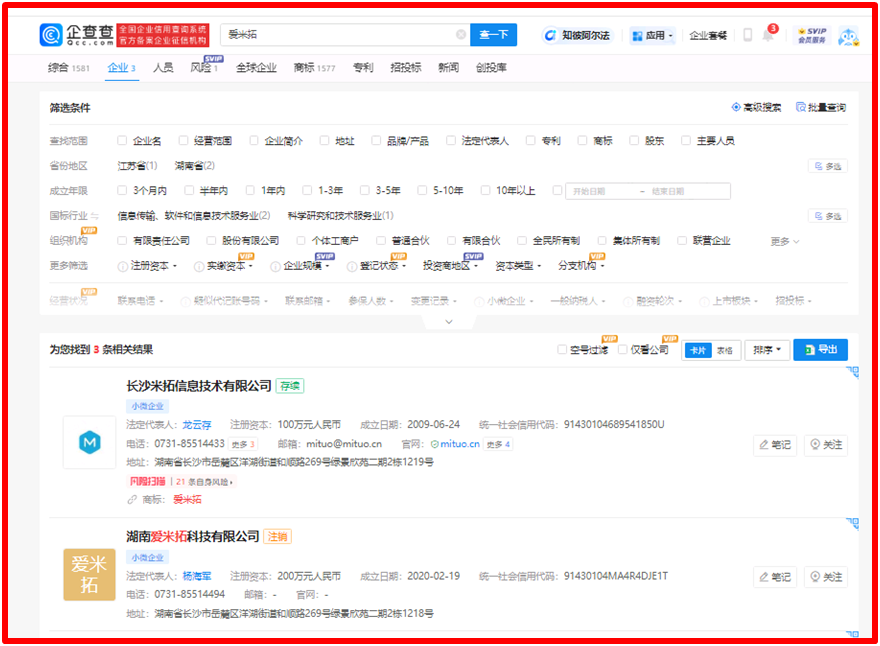Viewport: 880px width, 646px height.
Task: Click 长沙米拓 company logo thumbnail
Action: pos(89,442)
